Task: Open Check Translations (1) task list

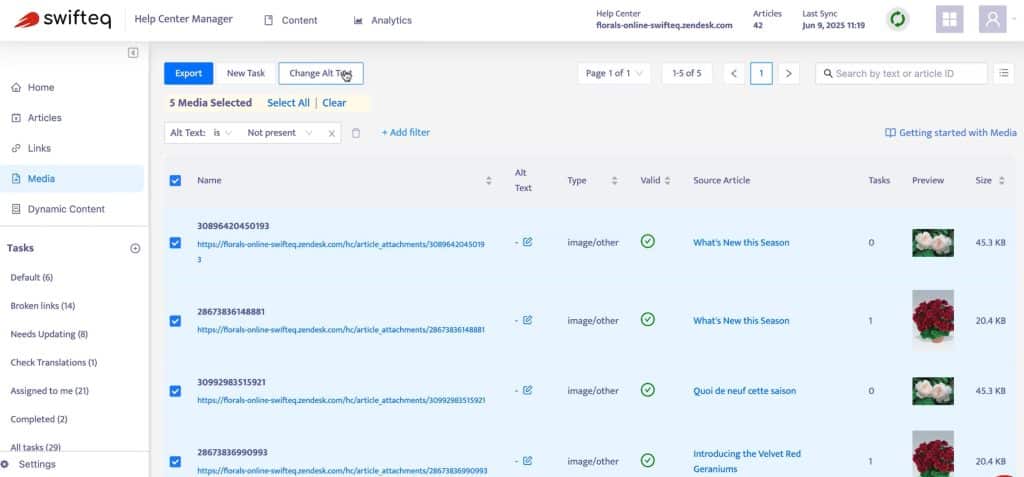Action: 54,363
